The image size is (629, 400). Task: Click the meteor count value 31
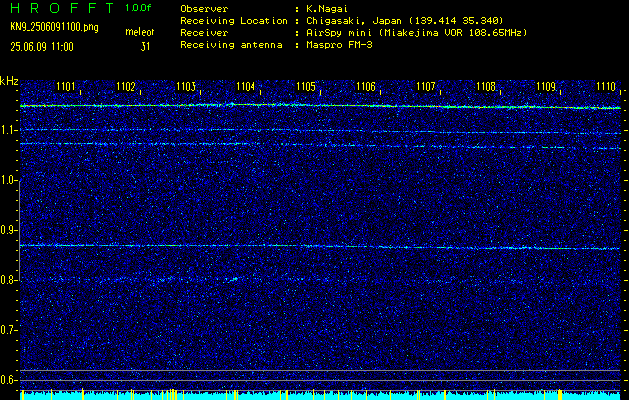145,47
